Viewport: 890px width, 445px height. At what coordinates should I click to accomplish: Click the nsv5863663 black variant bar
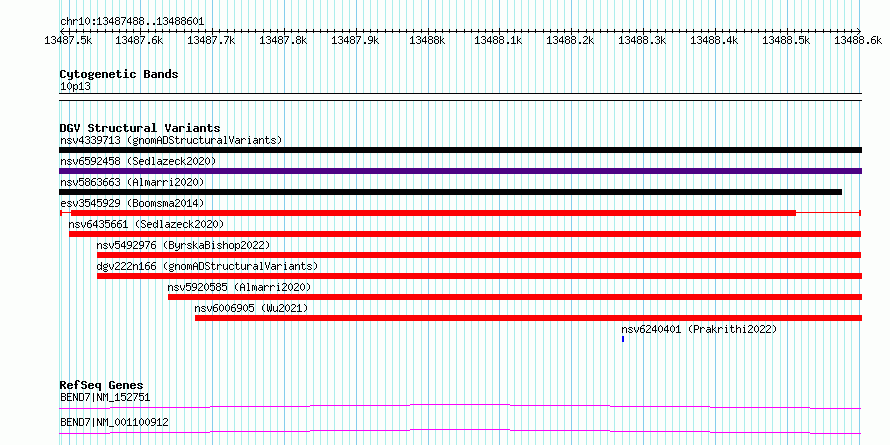450,192
